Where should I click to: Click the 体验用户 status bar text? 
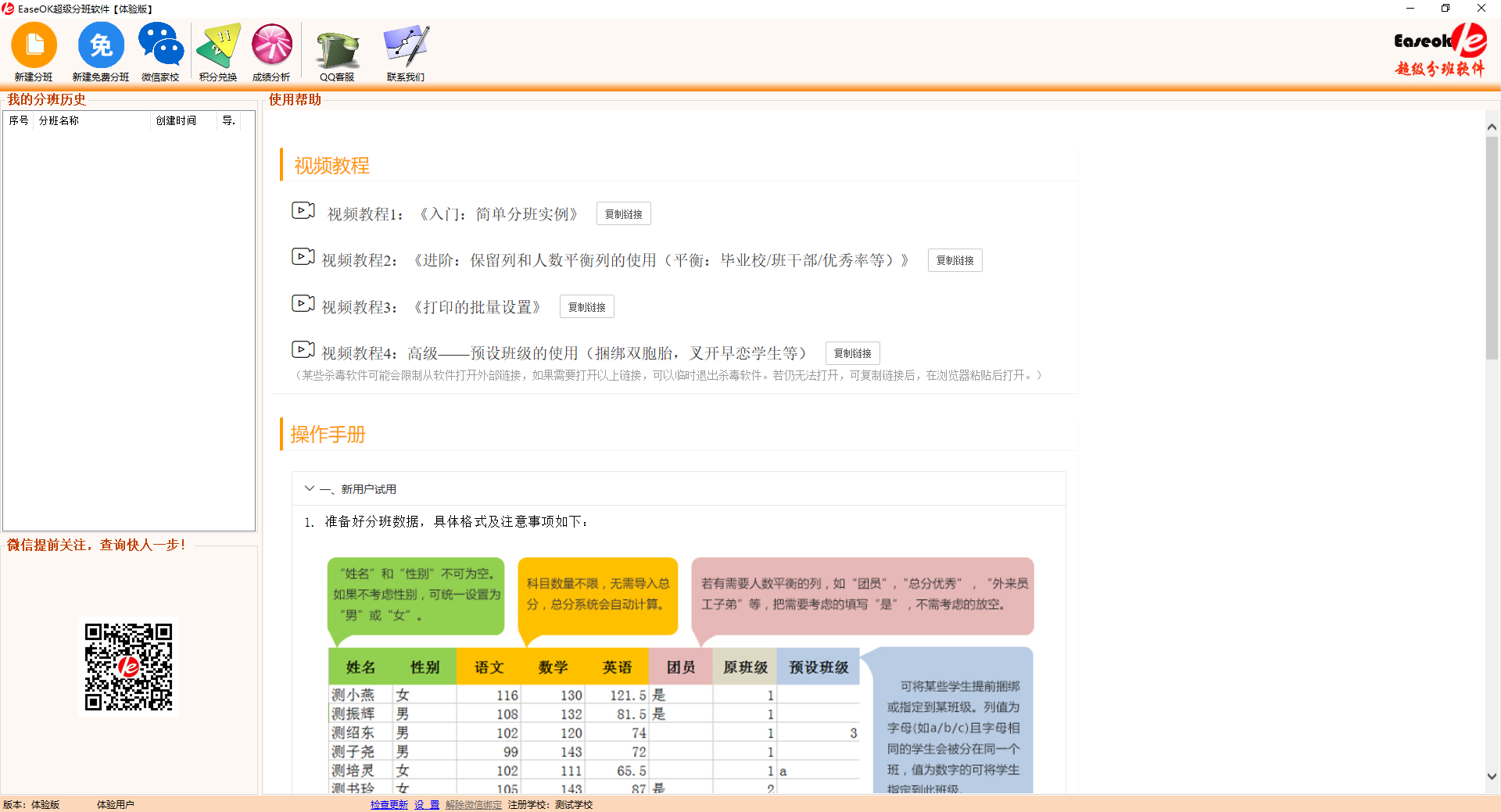pos(116,804)
